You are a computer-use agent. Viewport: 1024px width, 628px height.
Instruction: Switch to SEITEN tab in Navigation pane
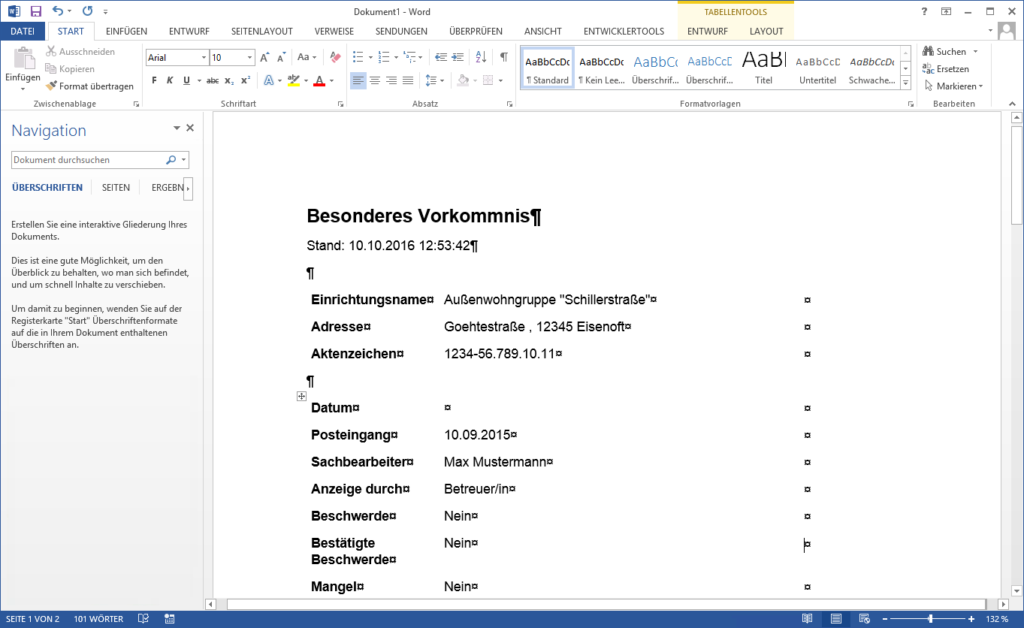click(x=116, y=188)
